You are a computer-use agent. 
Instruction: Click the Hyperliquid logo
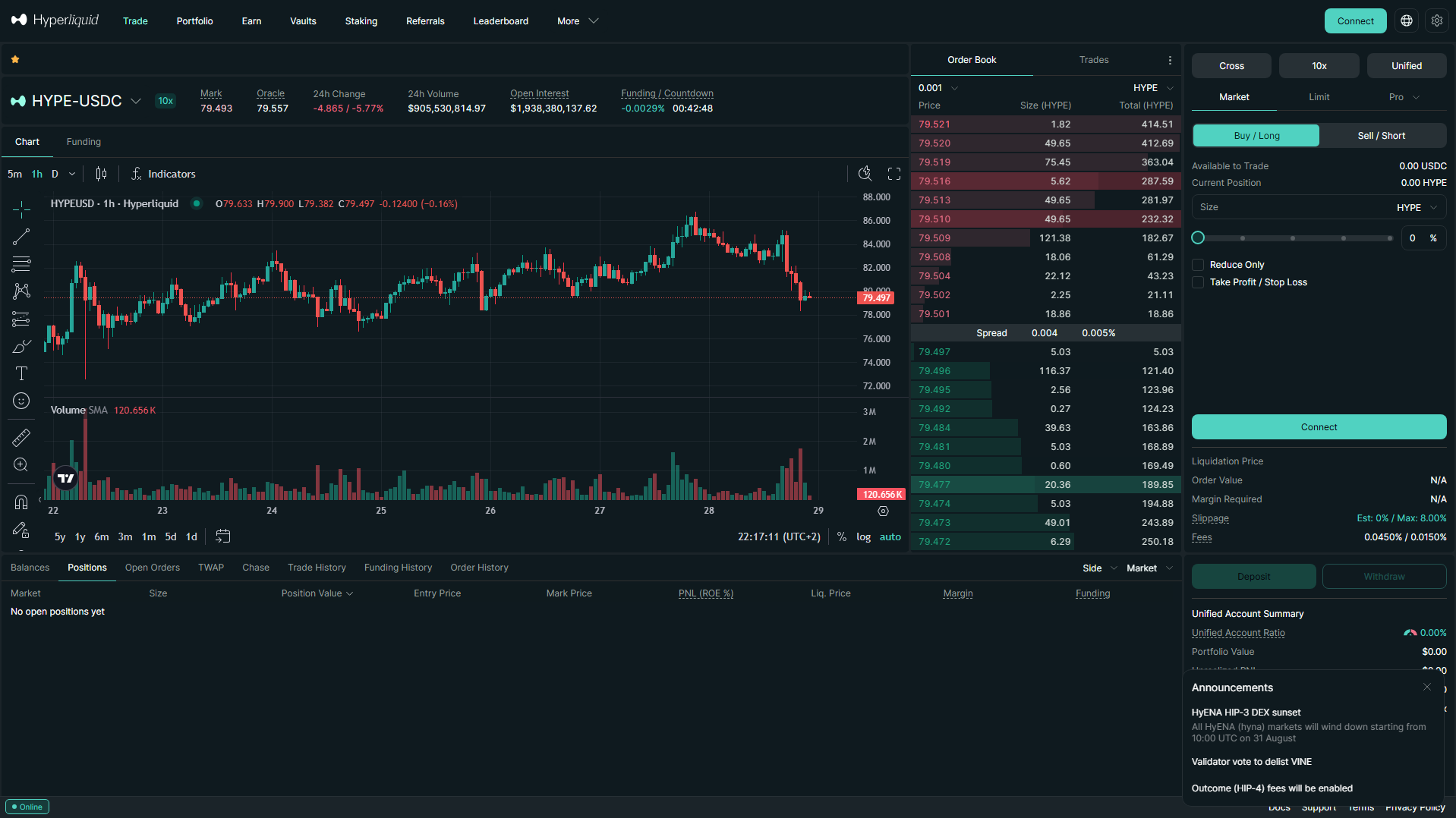[55, 20]
